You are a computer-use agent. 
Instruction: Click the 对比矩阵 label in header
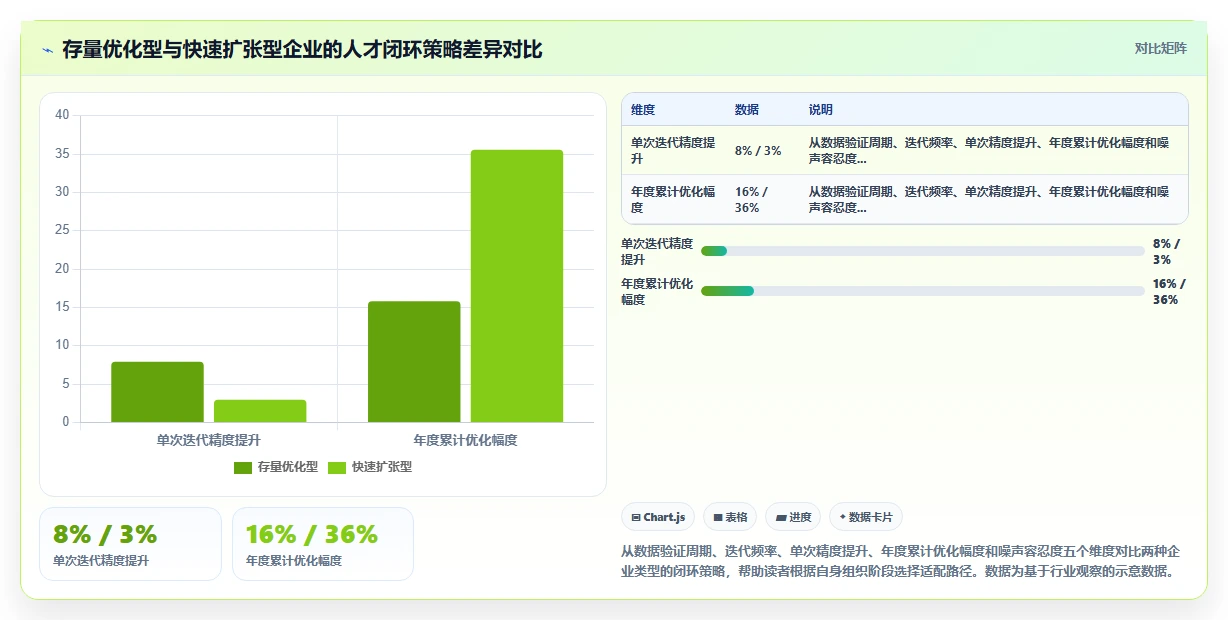coord(1161,48)
